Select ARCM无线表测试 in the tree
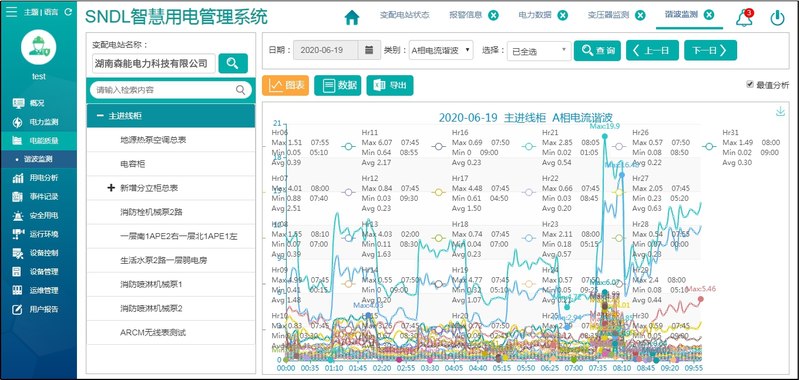800x380 pixels. 170,333
